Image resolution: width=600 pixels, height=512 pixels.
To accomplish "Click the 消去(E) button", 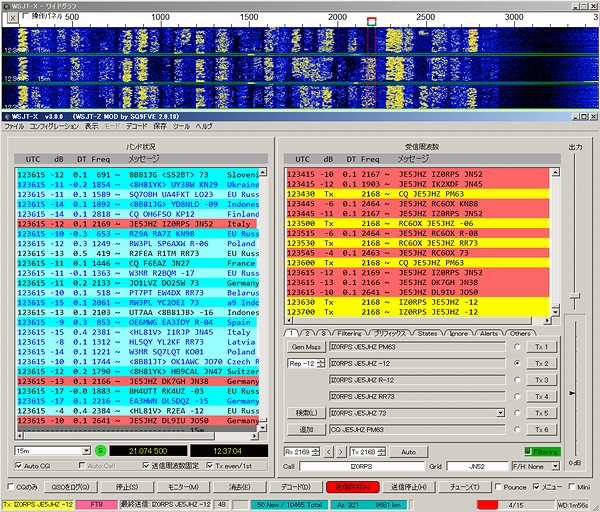I will click(x=240, y=487).
